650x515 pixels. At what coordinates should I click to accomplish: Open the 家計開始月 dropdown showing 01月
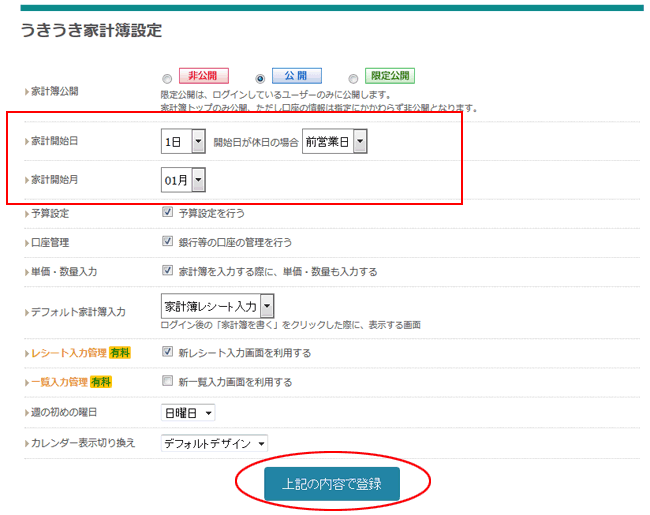click(x=183, y=180)
